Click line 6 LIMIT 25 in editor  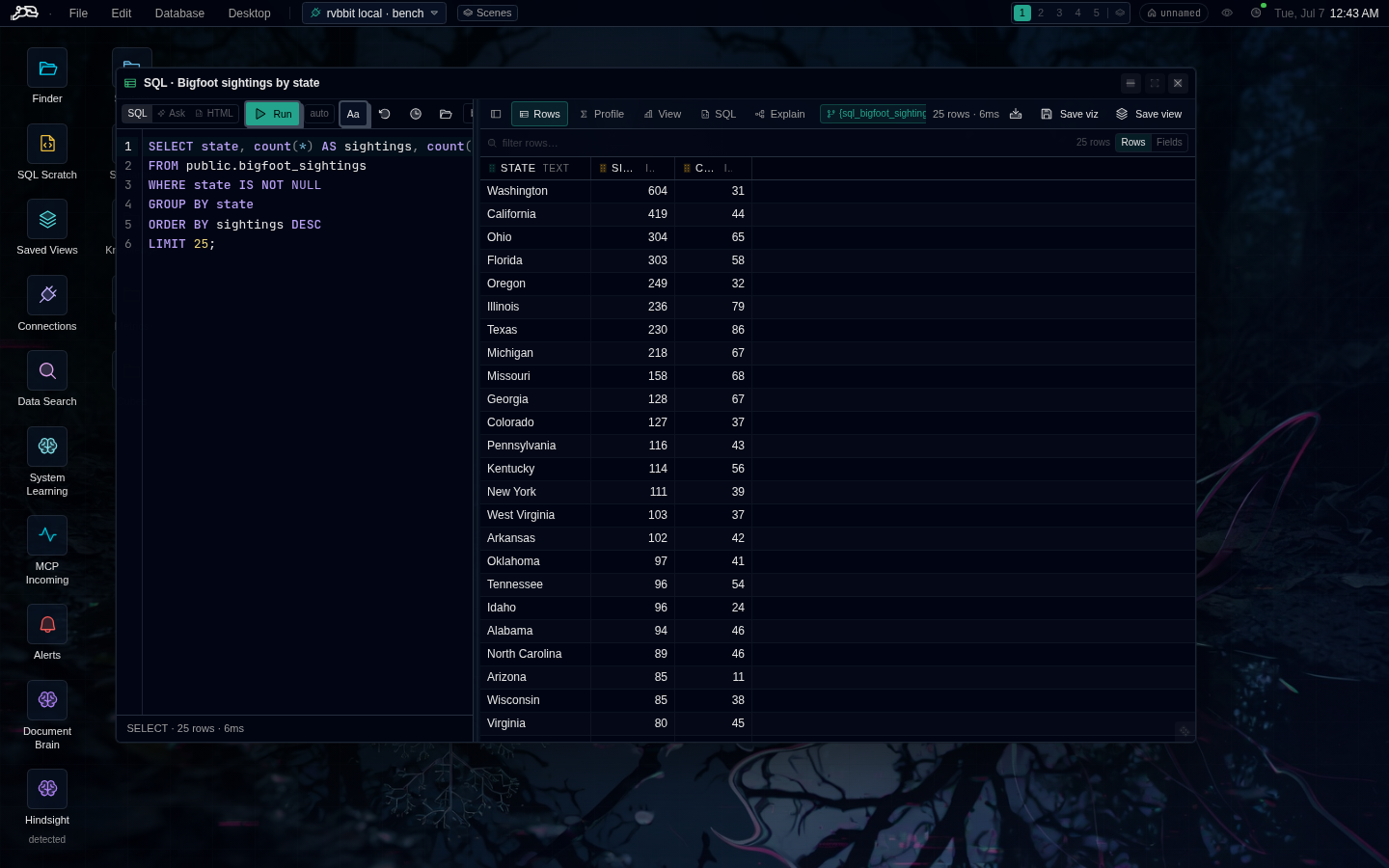click(181, 244)
